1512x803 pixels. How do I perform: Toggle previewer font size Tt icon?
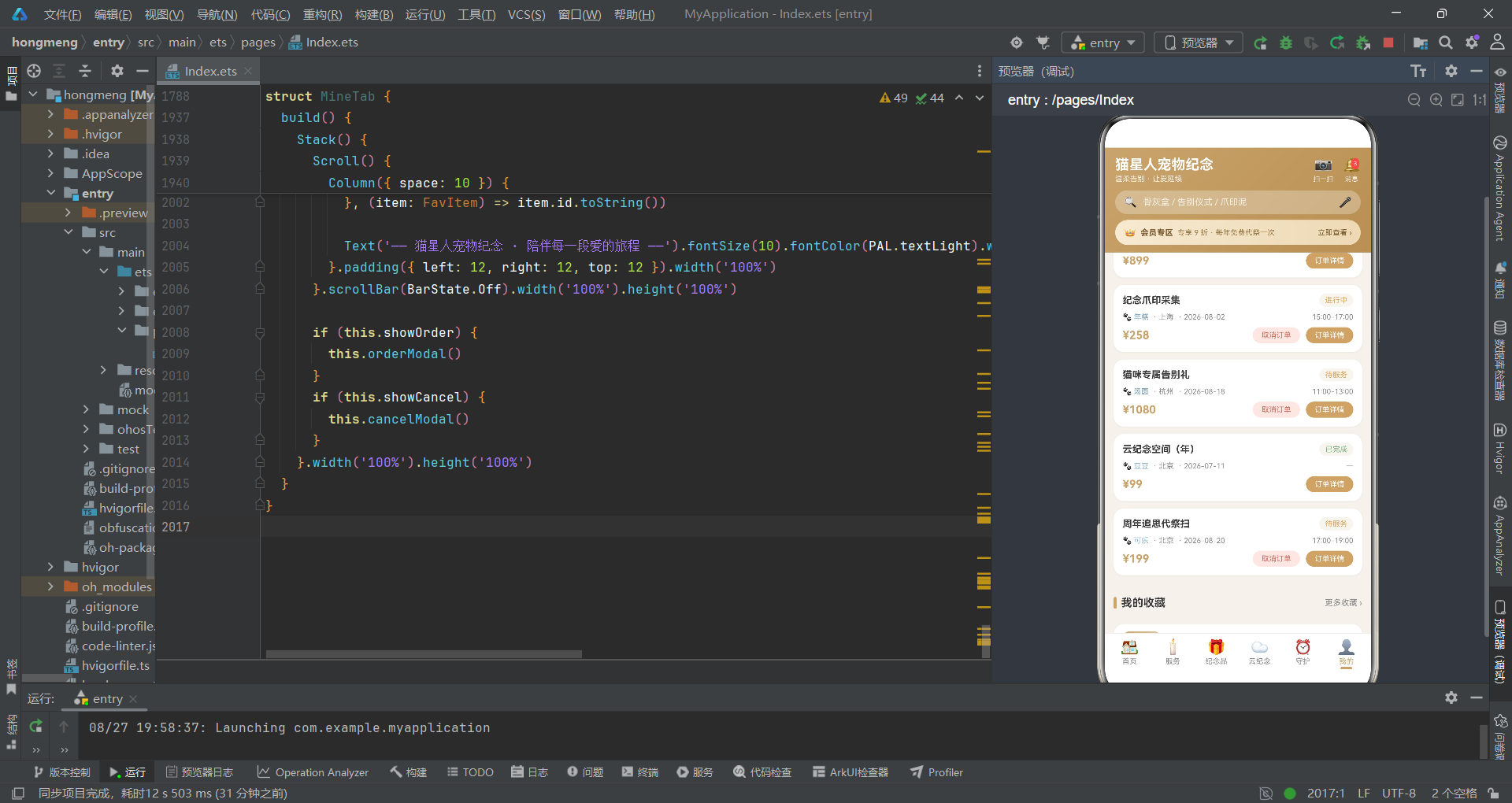(1418, 72)
